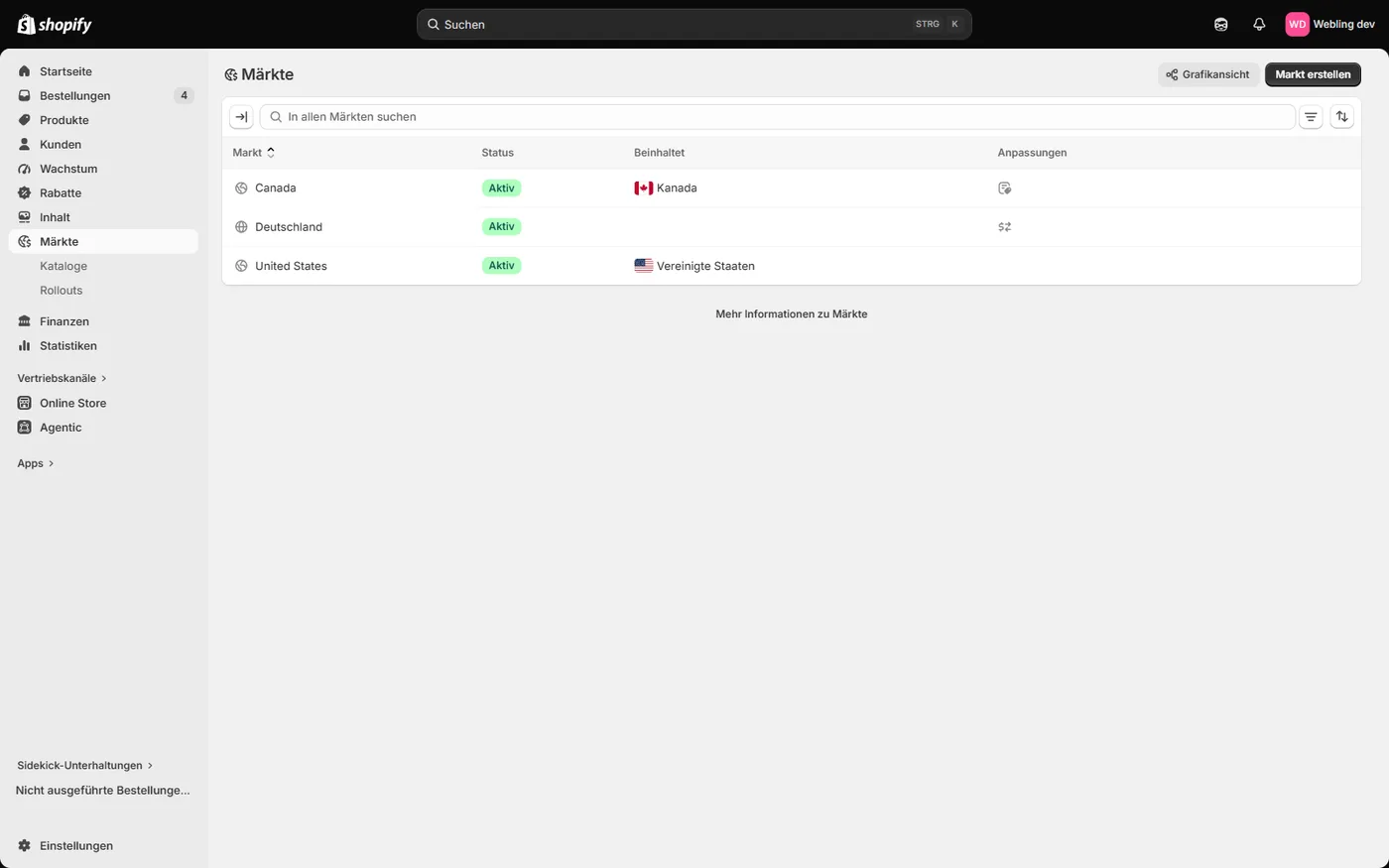Open the Deutschland market row

tap(792, 227)
